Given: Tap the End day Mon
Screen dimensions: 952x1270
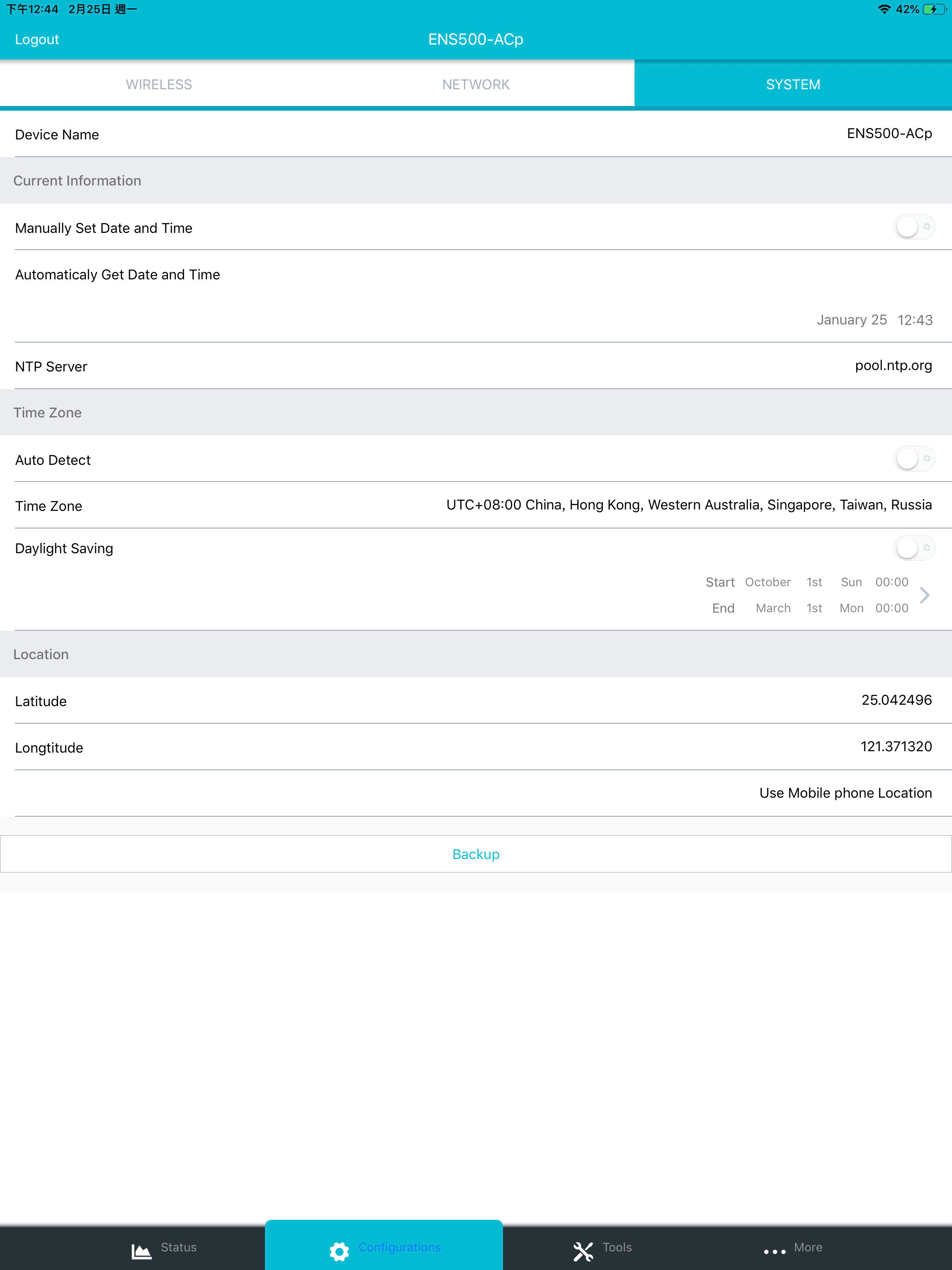Looking at the screenshot, I should pyautogui.click(x=852, y=608).
